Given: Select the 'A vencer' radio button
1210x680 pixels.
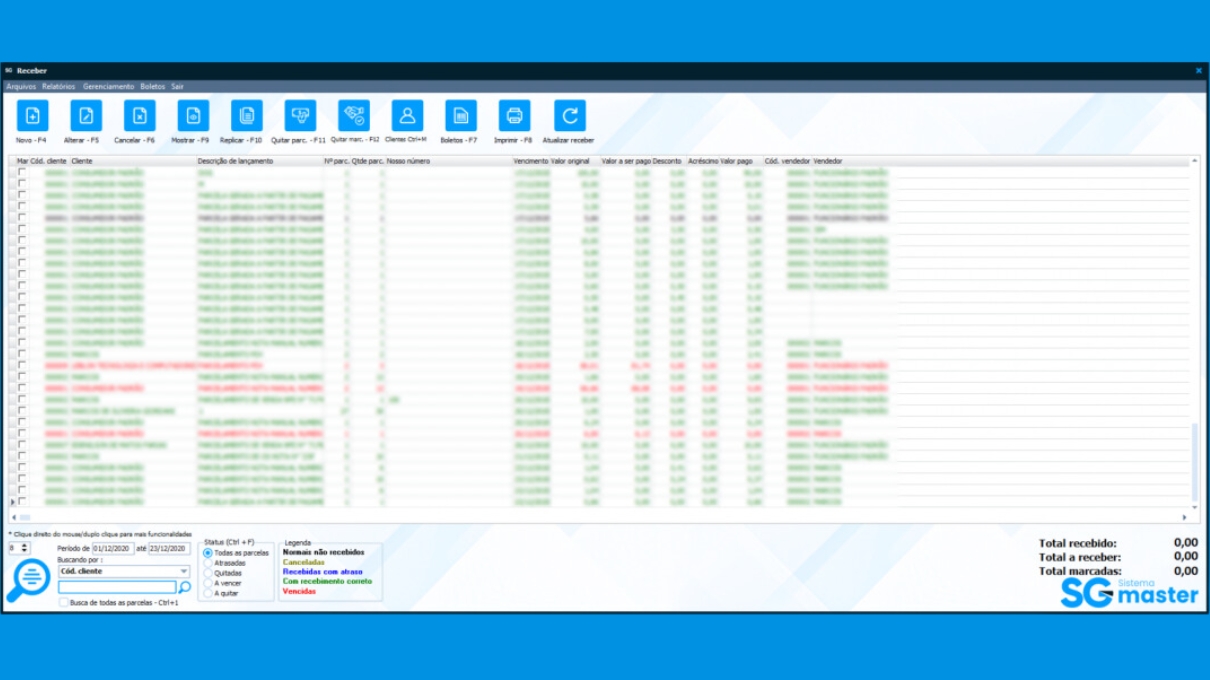Looking at the screenshot, I should pos(208,583).
